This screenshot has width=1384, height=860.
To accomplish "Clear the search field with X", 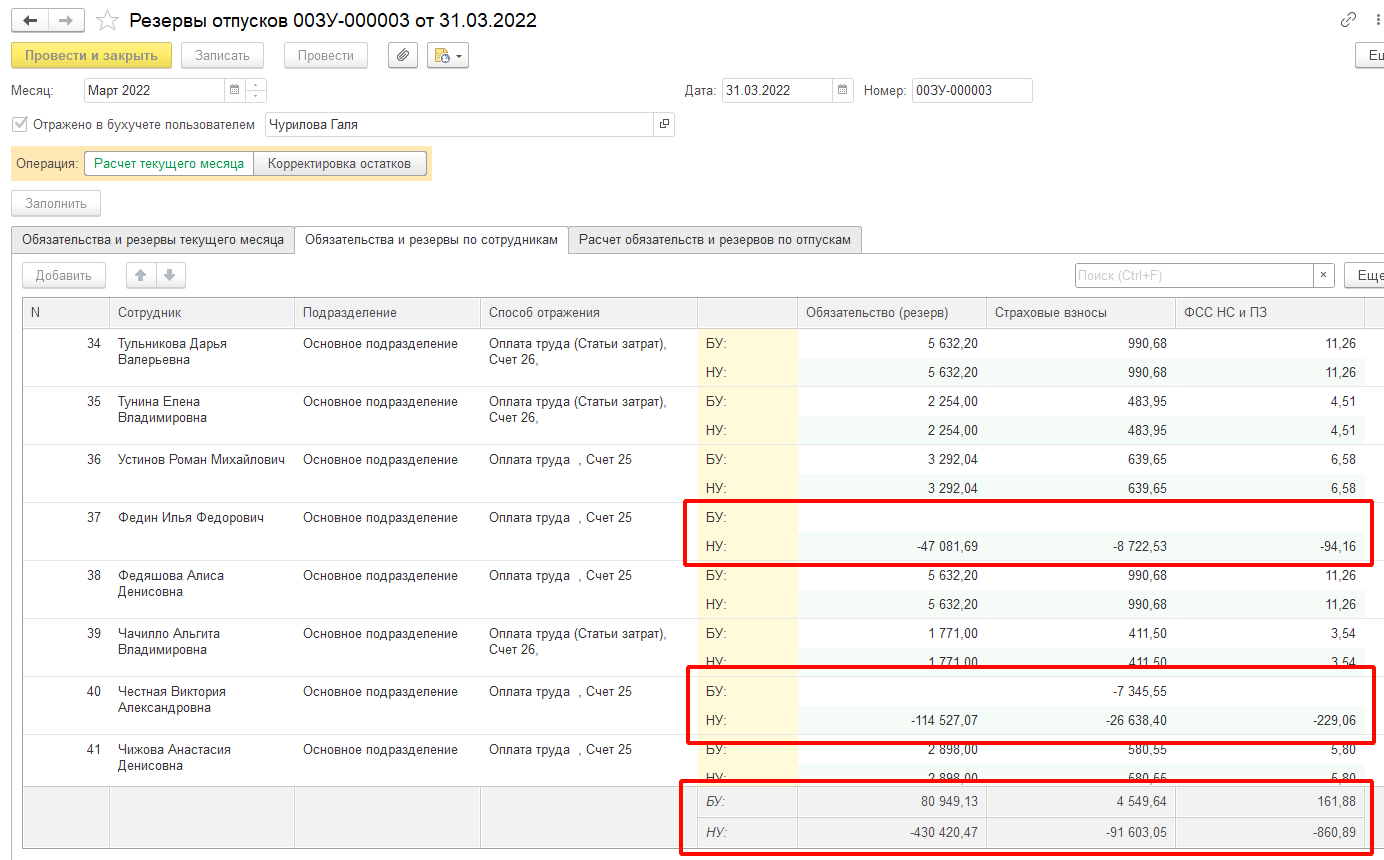I will coord(1324,276).
